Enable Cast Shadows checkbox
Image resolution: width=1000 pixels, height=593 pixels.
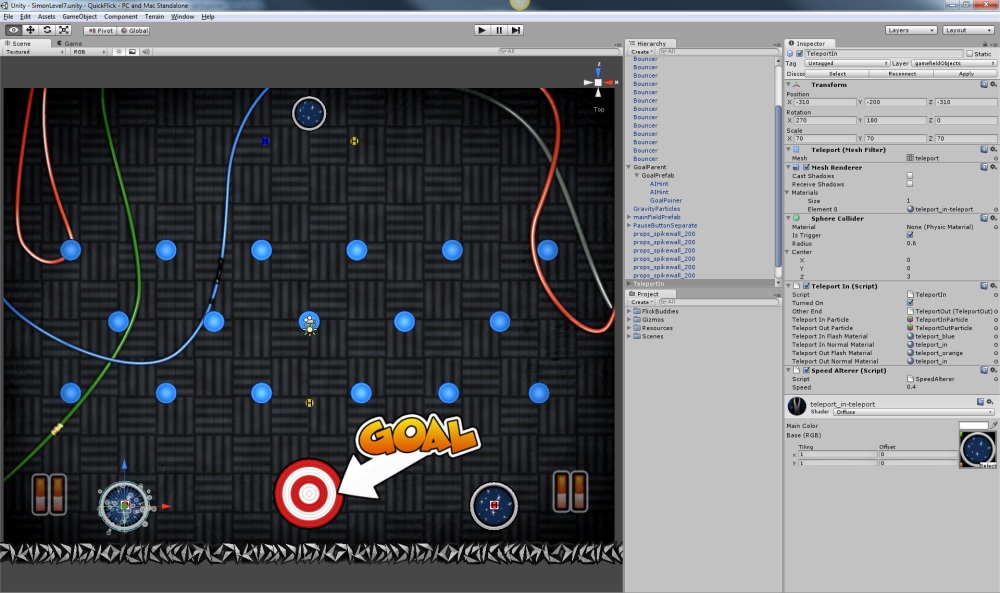[910, 175]
